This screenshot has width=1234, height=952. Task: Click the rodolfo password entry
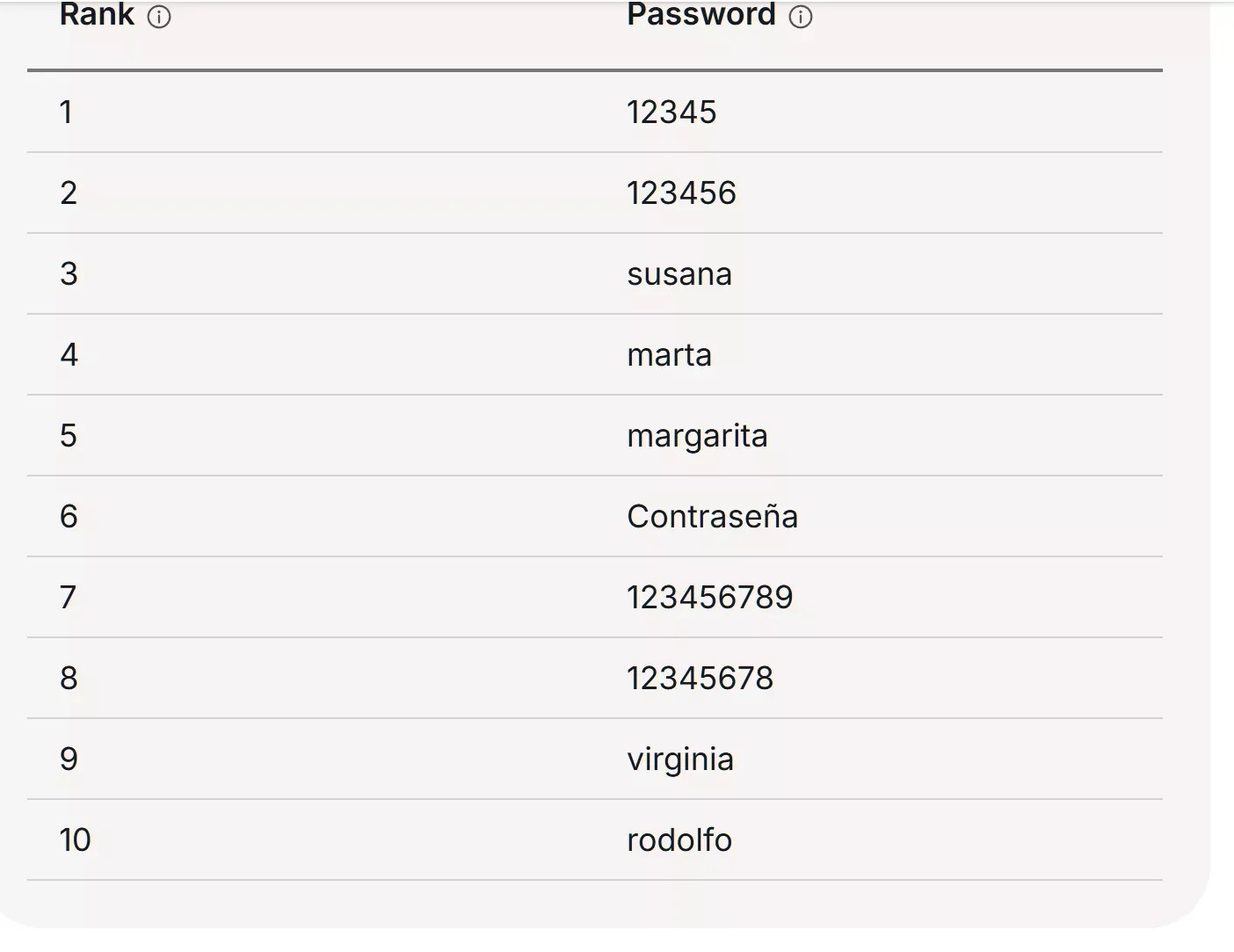point(679,840)
